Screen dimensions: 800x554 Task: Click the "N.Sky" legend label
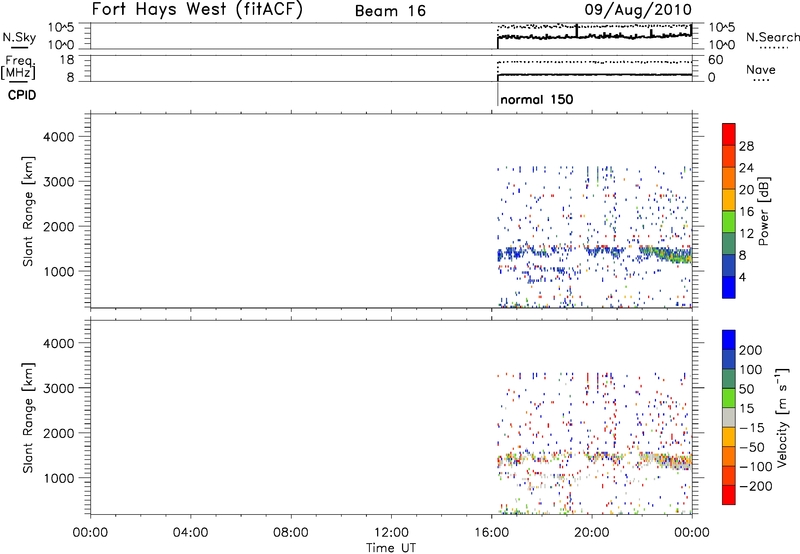[x=19, y=37]
